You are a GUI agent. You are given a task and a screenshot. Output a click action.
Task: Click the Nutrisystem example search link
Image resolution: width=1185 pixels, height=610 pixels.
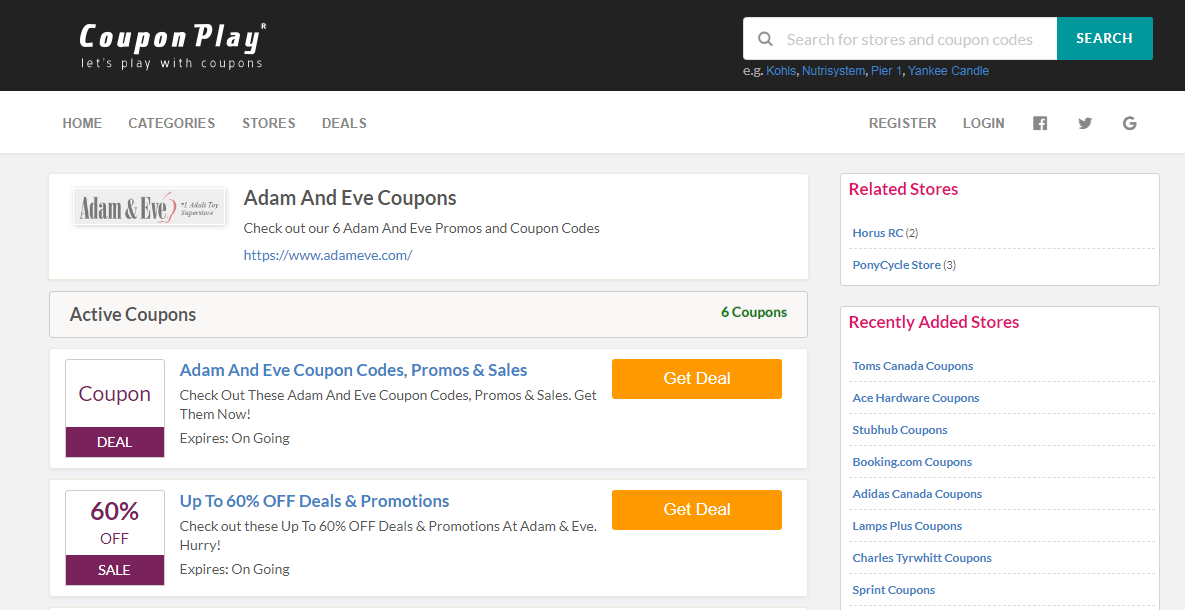833,71
